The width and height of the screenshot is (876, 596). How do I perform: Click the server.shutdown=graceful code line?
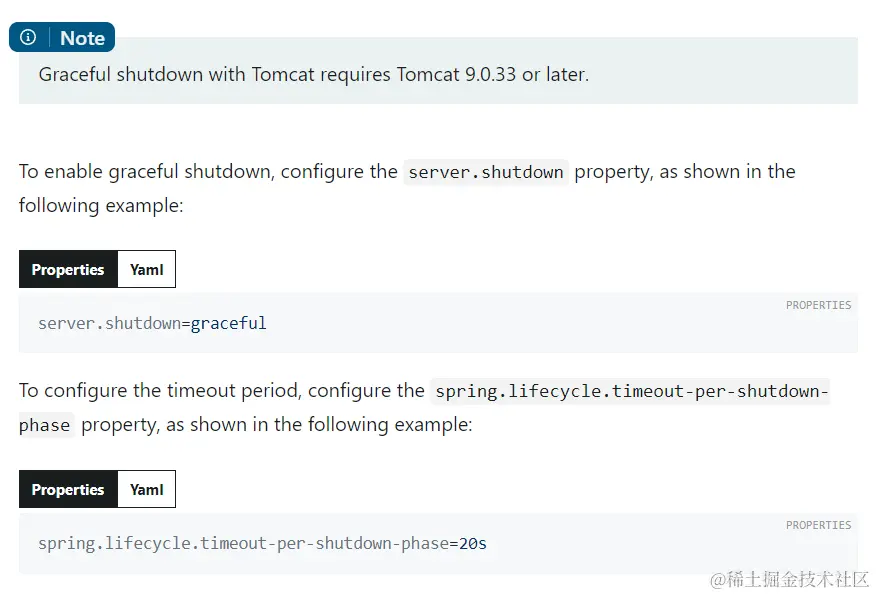click(152, 323)
